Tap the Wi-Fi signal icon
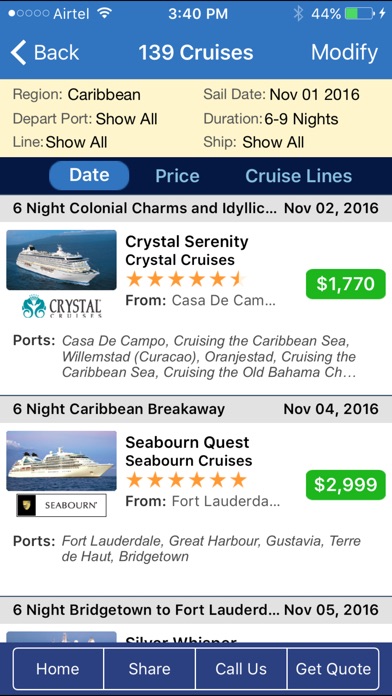The width and height of the screenshot is (392, 696). 104,14
